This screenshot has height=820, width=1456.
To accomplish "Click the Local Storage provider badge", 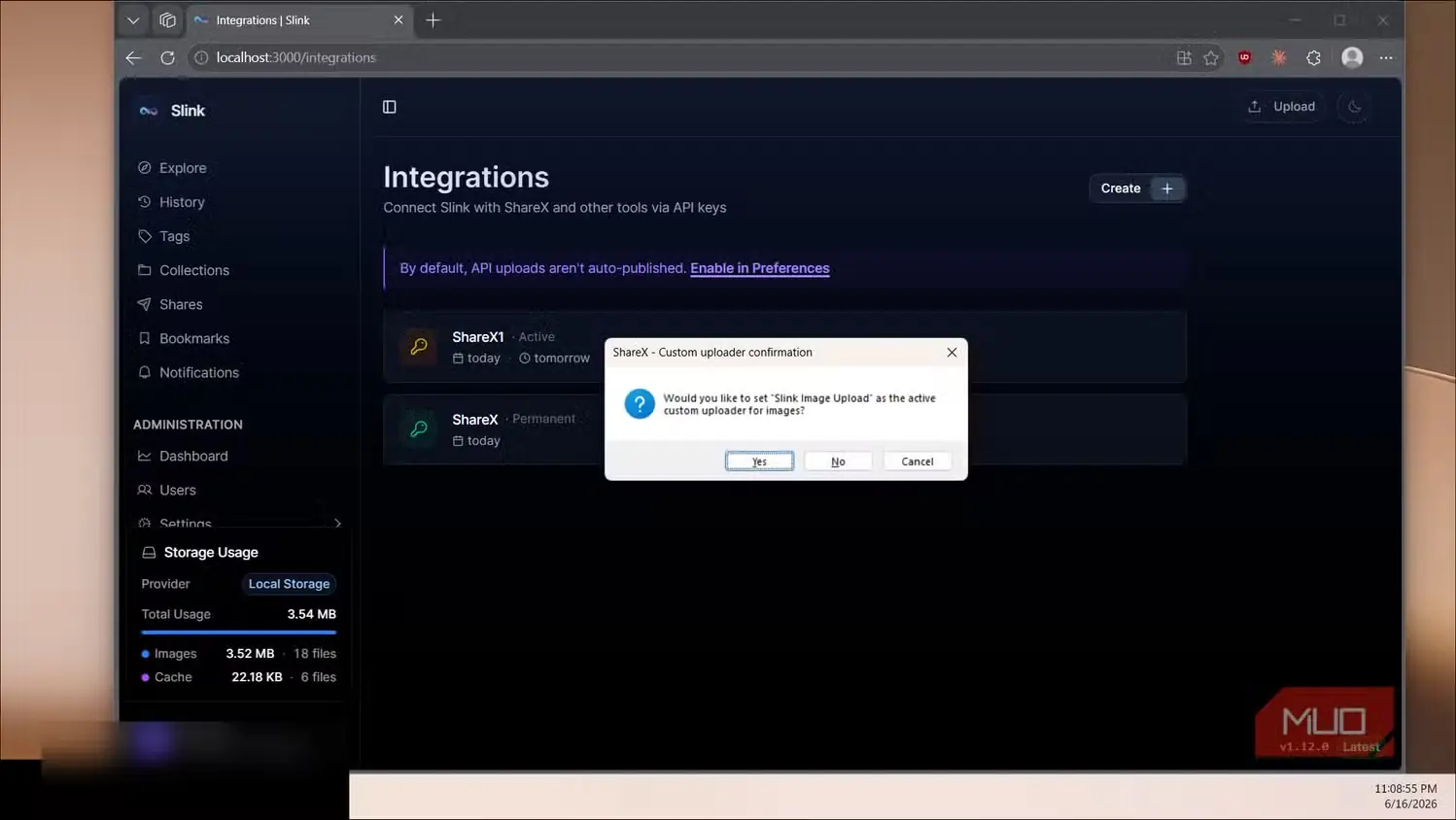I will (289, 584).
